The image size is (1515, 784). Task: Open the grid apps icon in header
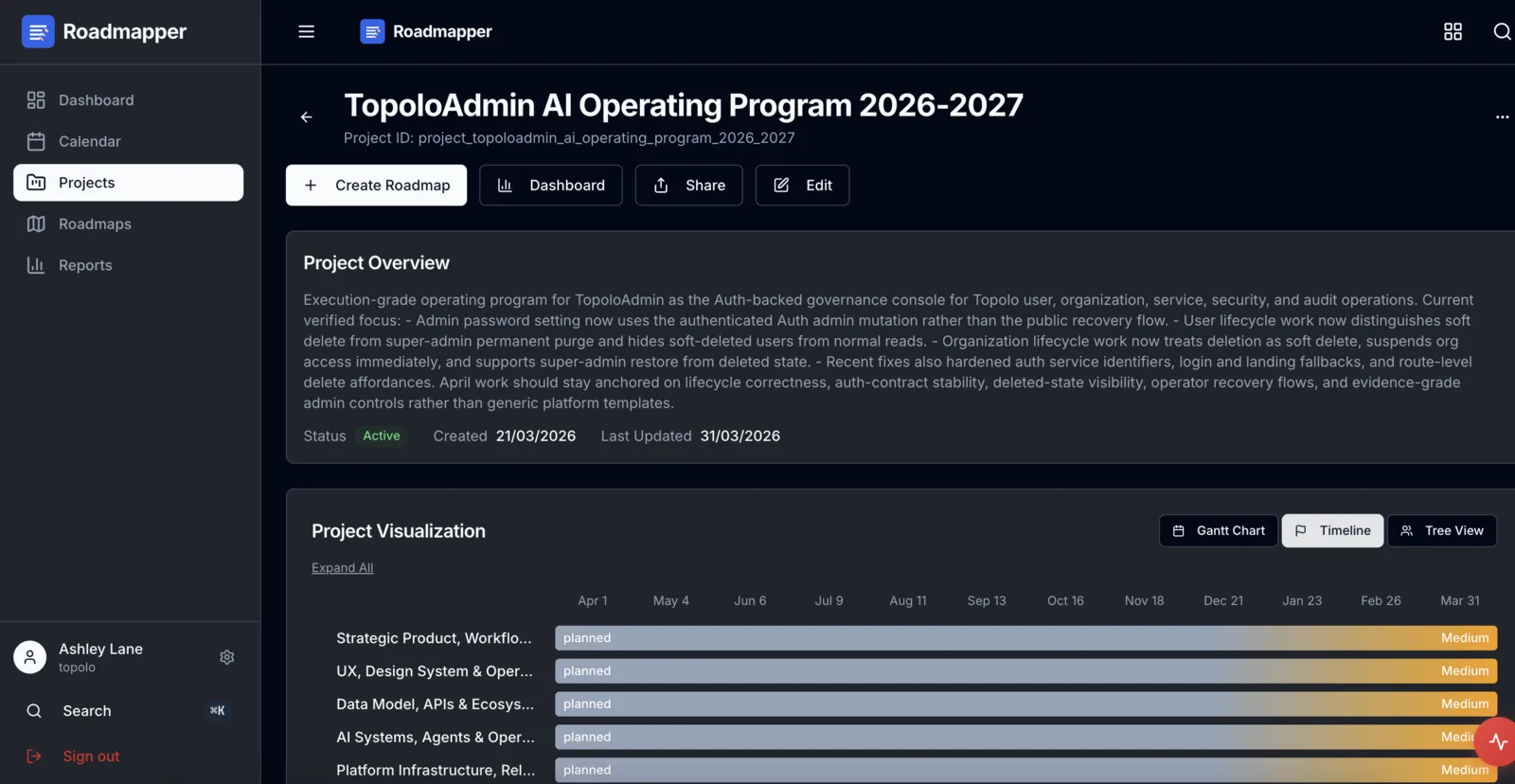[x=1453, y=31]
